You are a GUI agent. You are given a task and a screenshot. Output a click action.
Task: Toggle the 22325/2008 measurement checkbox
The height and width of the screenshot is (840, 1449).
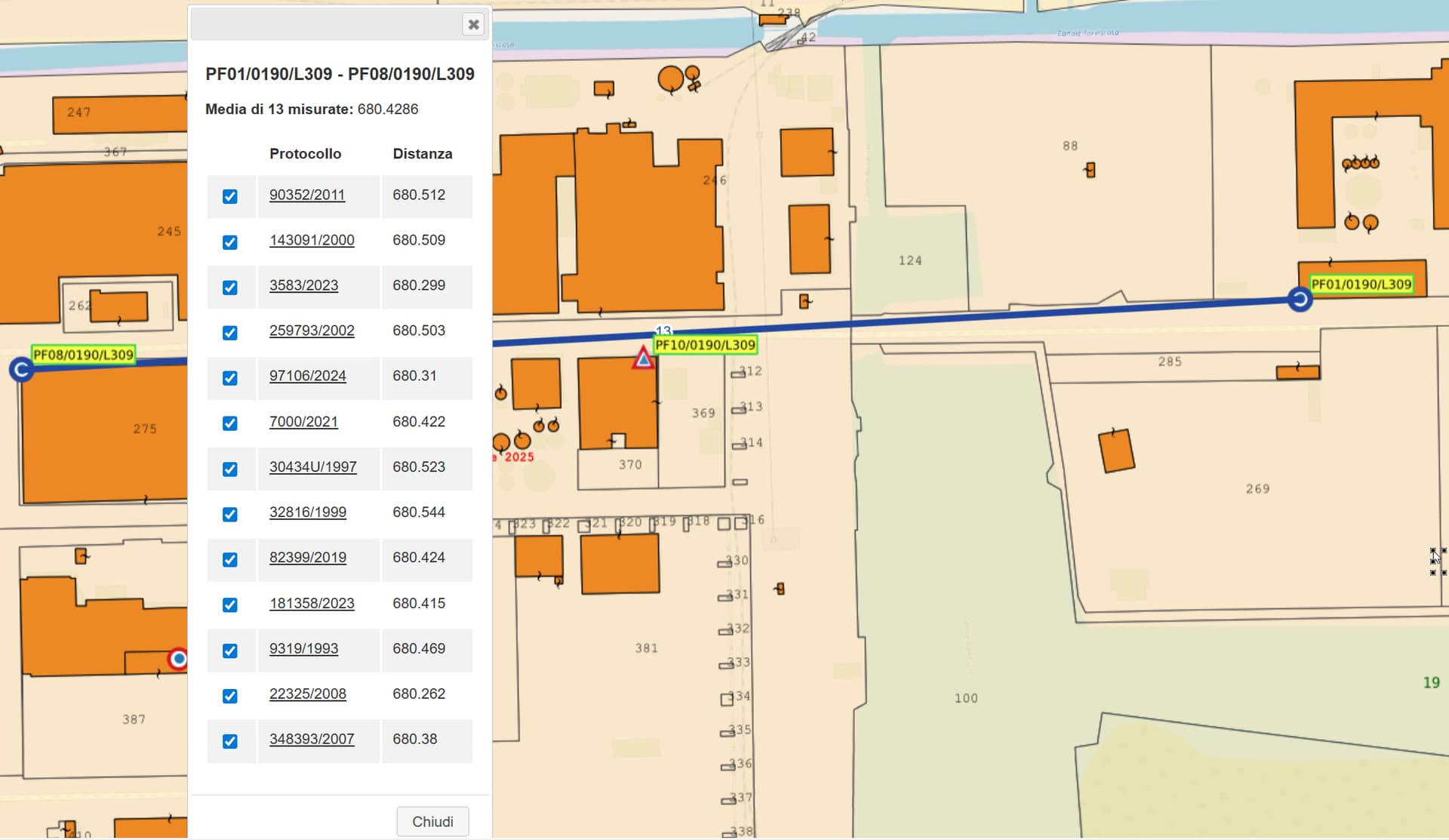click(230, 696)
